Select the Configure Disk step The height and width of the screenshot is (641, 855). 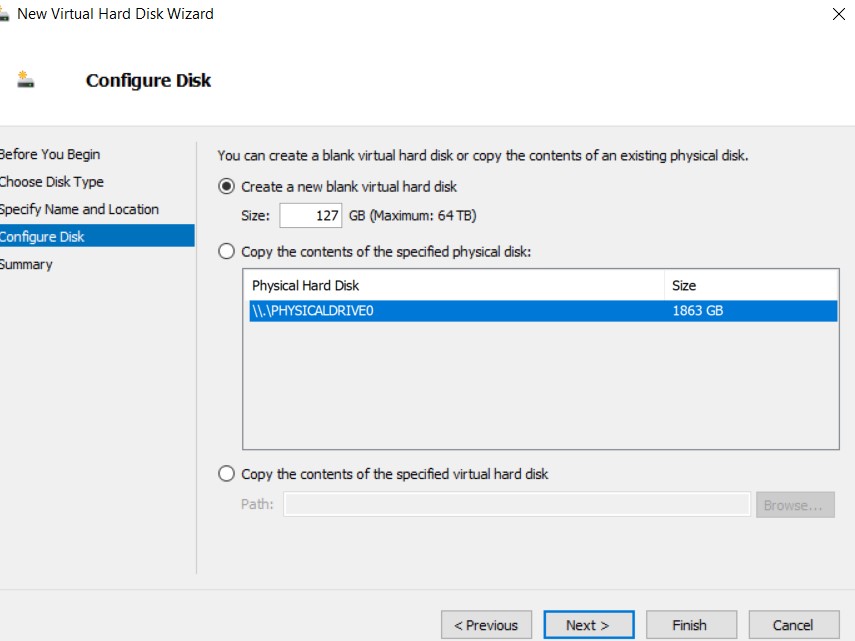[x=42, y=236]
